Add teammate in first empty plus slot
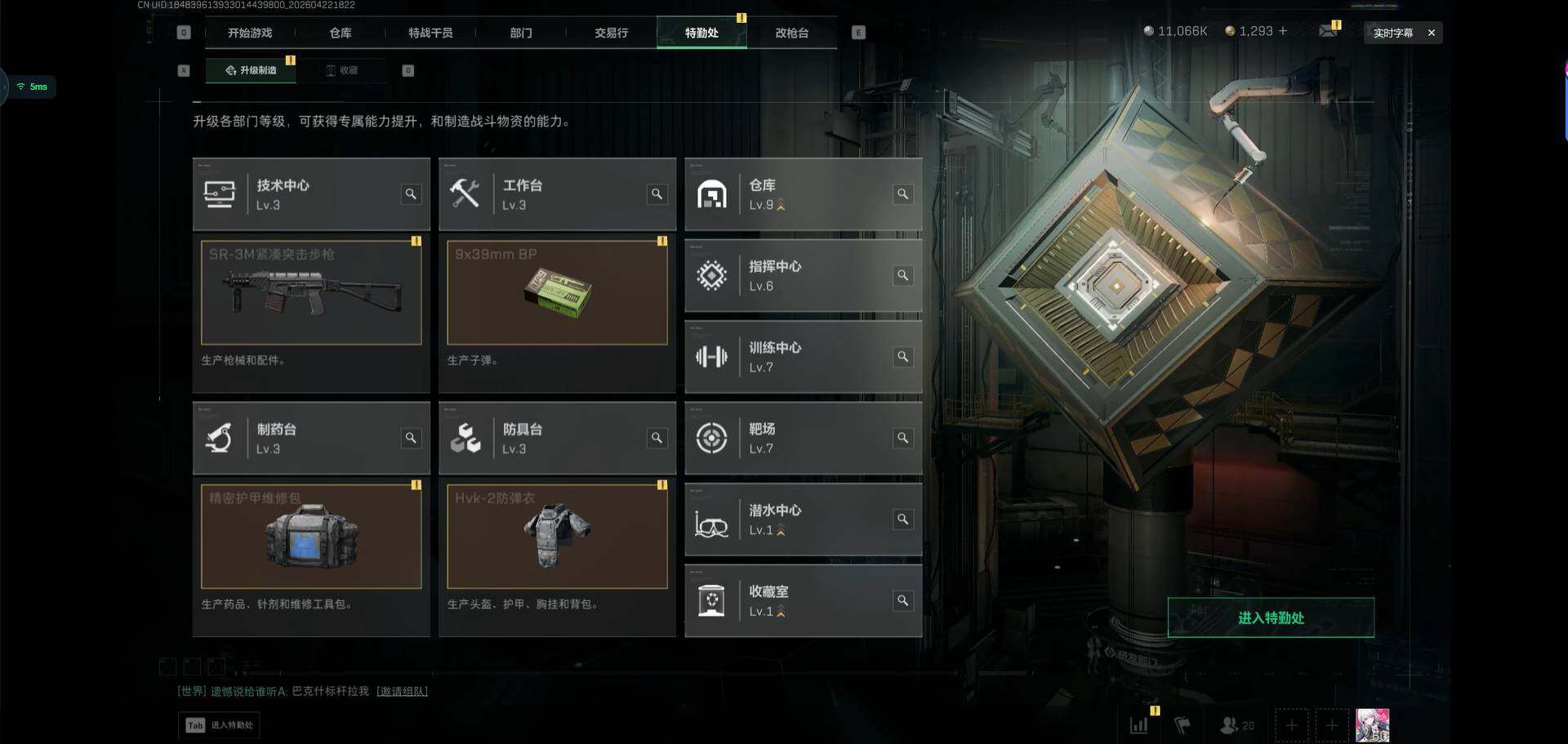Screen dimensions: 1568x744 pos(1291,725)
